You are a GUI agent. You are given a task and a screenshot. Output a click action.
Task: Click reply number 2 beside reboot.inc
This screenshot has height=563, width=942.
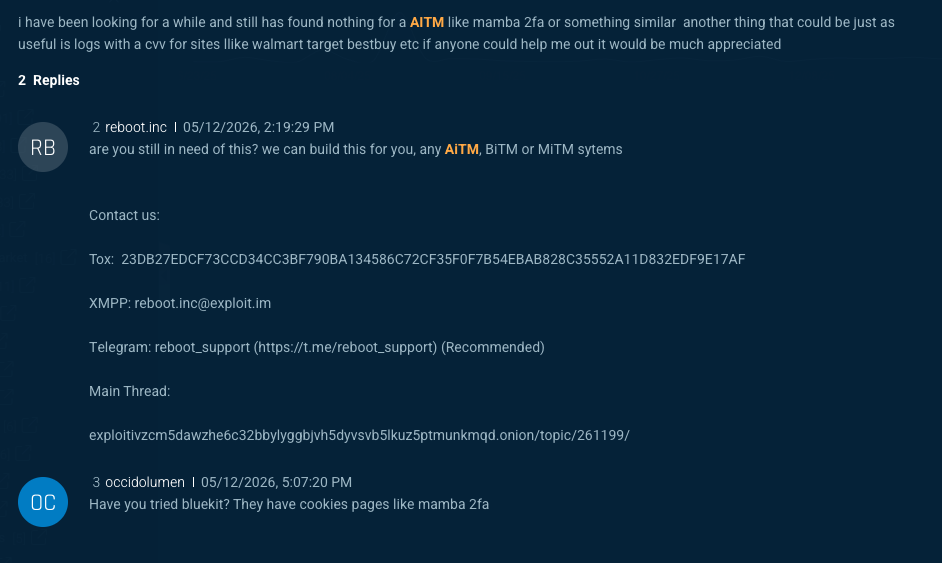click(x=96, y=127)
